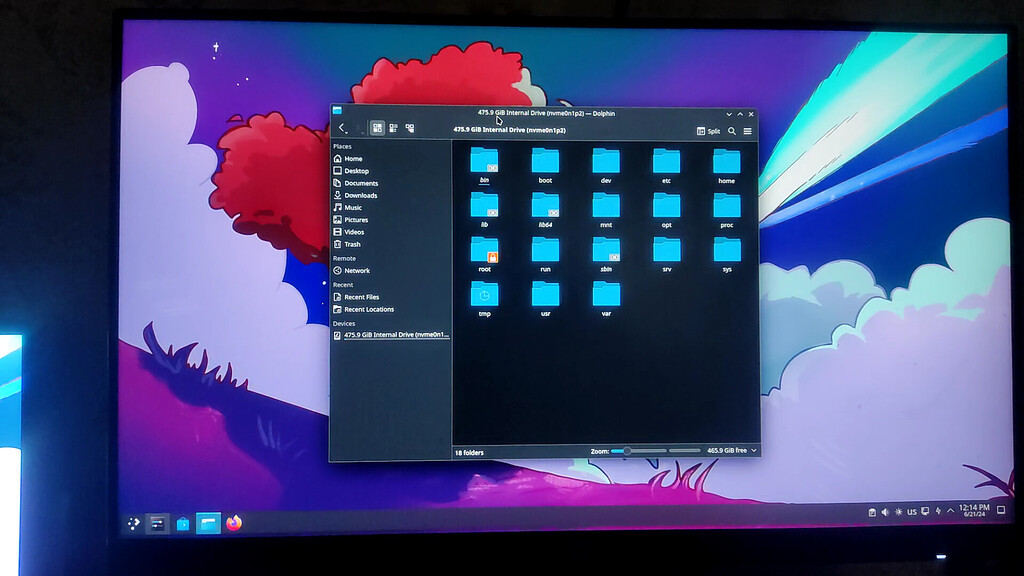This screenshot has width=1024, height=576.
Task: Expand the hidden system tray items
Action: point(950,510)
